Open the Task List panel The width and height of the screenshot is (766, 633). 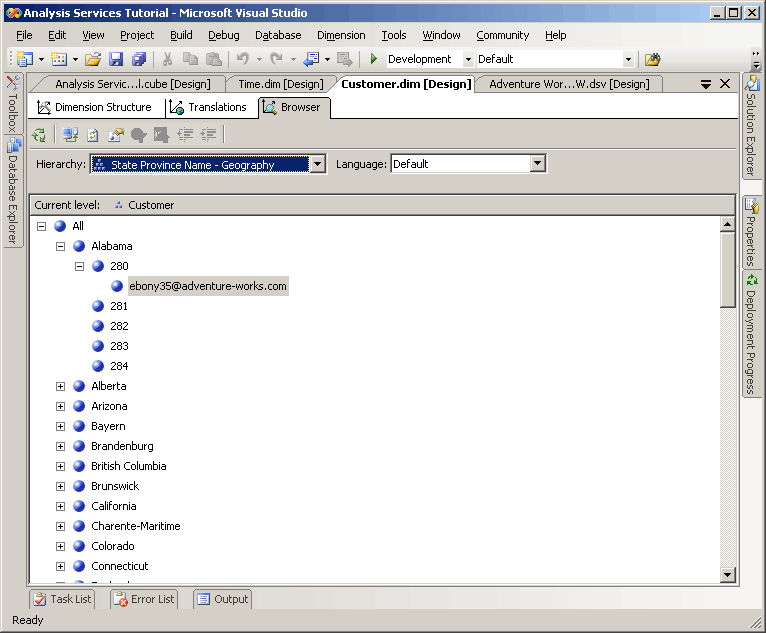click(63, 599)
